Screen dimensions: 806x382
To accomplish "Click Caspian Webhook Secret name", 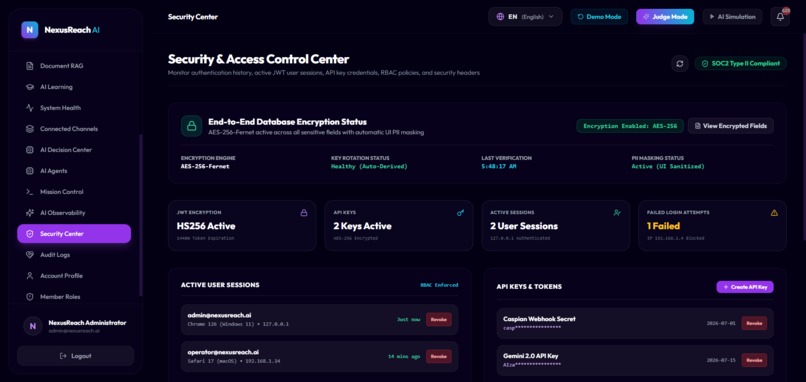I will tap(539, 319).
